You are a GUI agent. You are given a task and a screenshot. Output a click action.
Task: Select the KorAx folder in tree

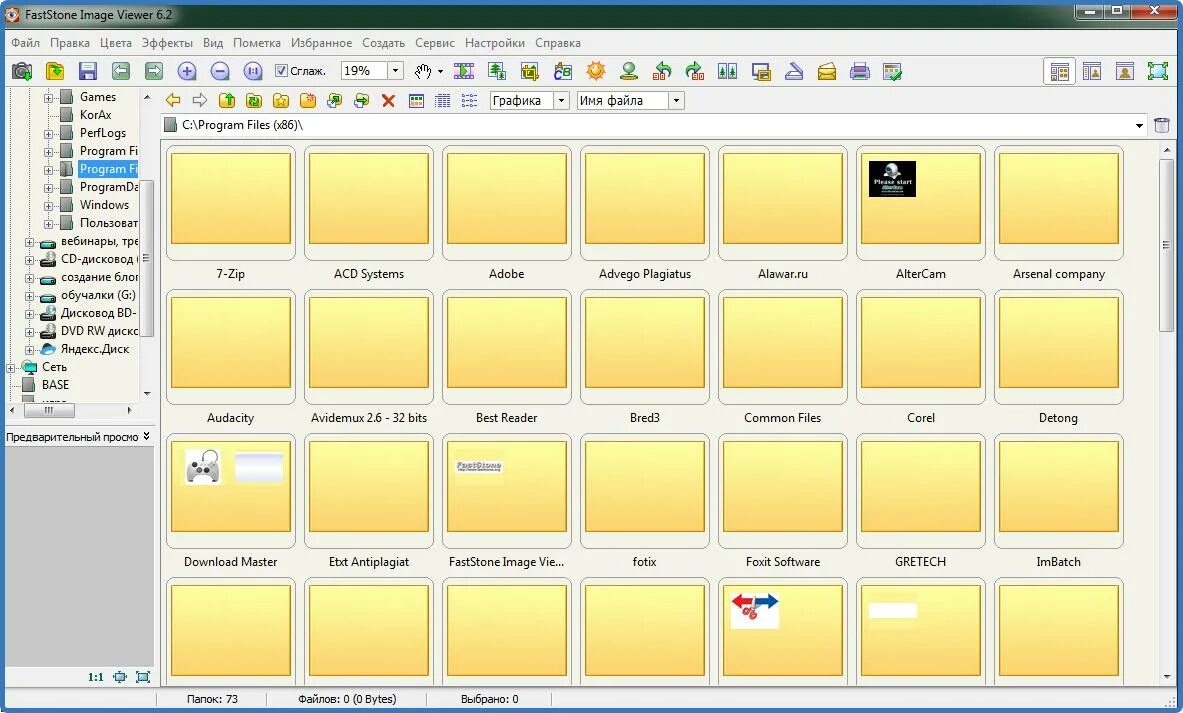[95, 115]
